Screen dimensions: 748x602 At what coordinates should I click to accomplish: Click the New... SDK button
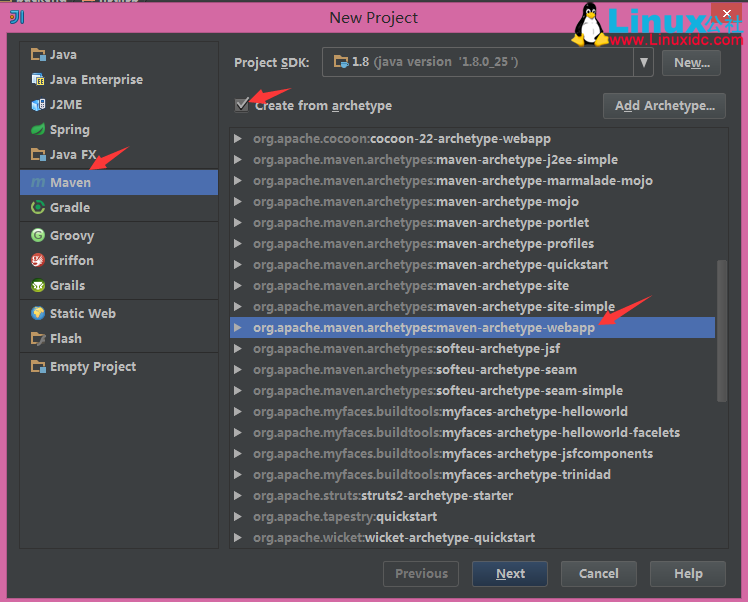pos(691,62)
